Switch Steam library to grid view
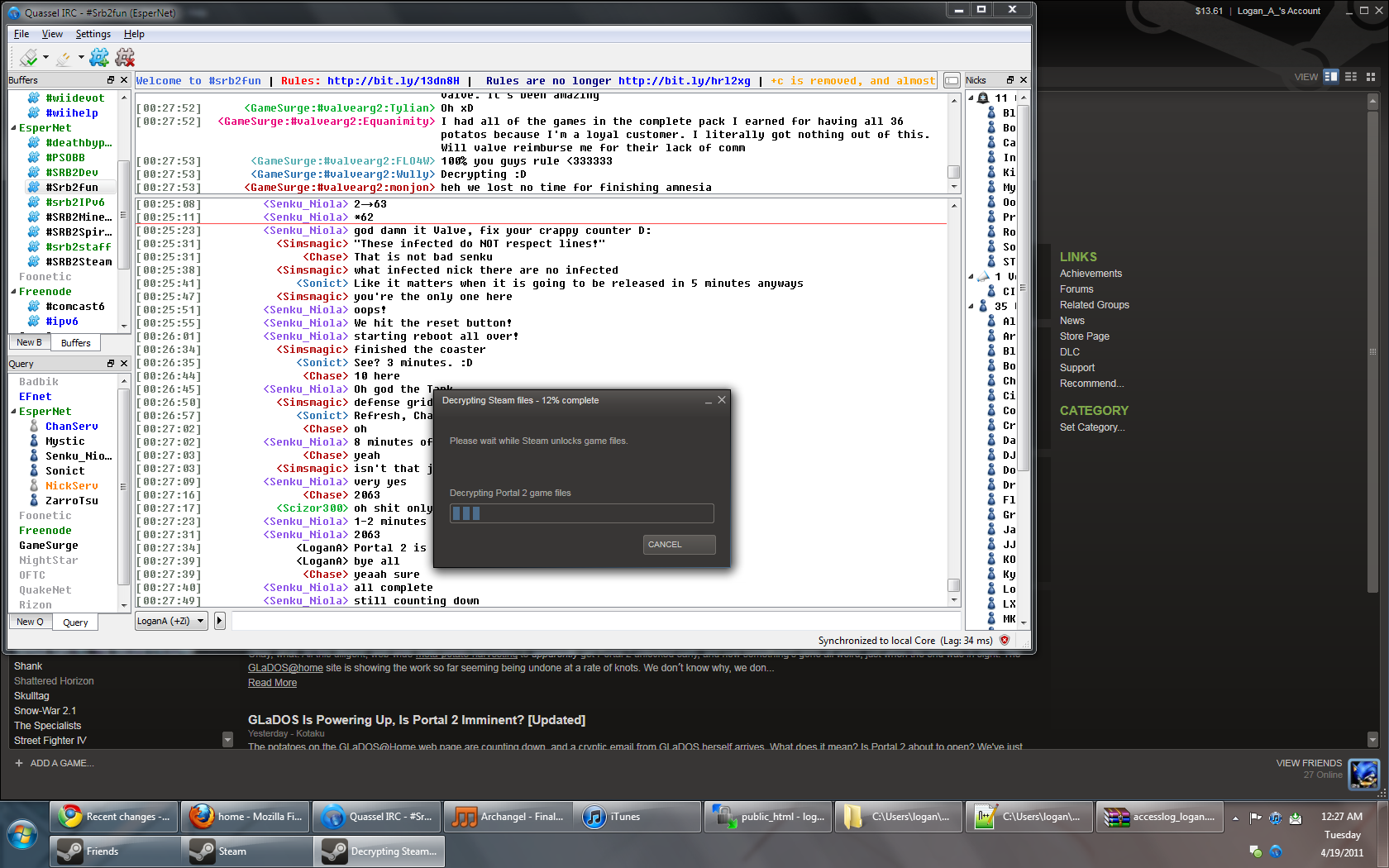 pos(1371,76)
